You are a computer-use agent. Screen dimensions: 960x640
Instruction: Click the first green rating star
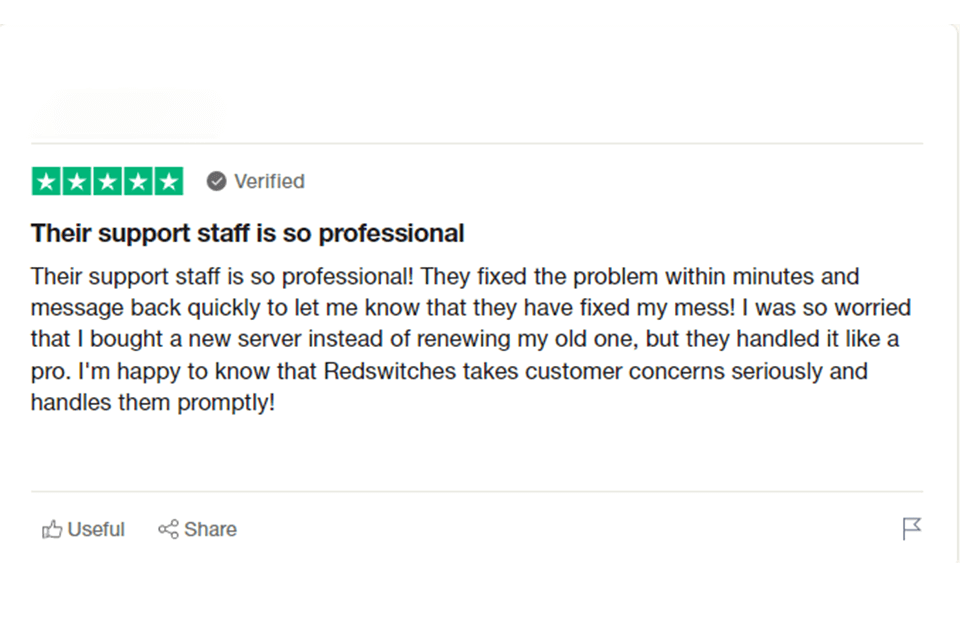pos(47,181)
